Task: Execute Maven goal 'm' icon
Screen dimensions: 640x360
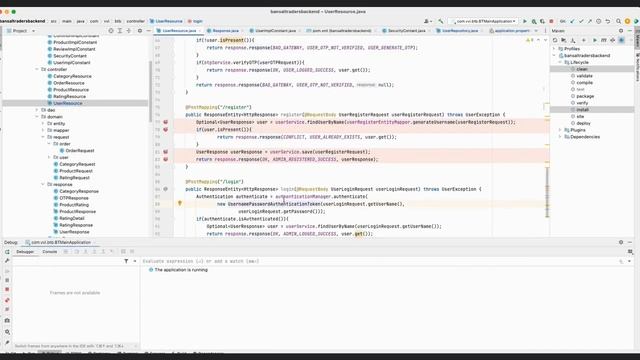Action: tap(604, 40)
